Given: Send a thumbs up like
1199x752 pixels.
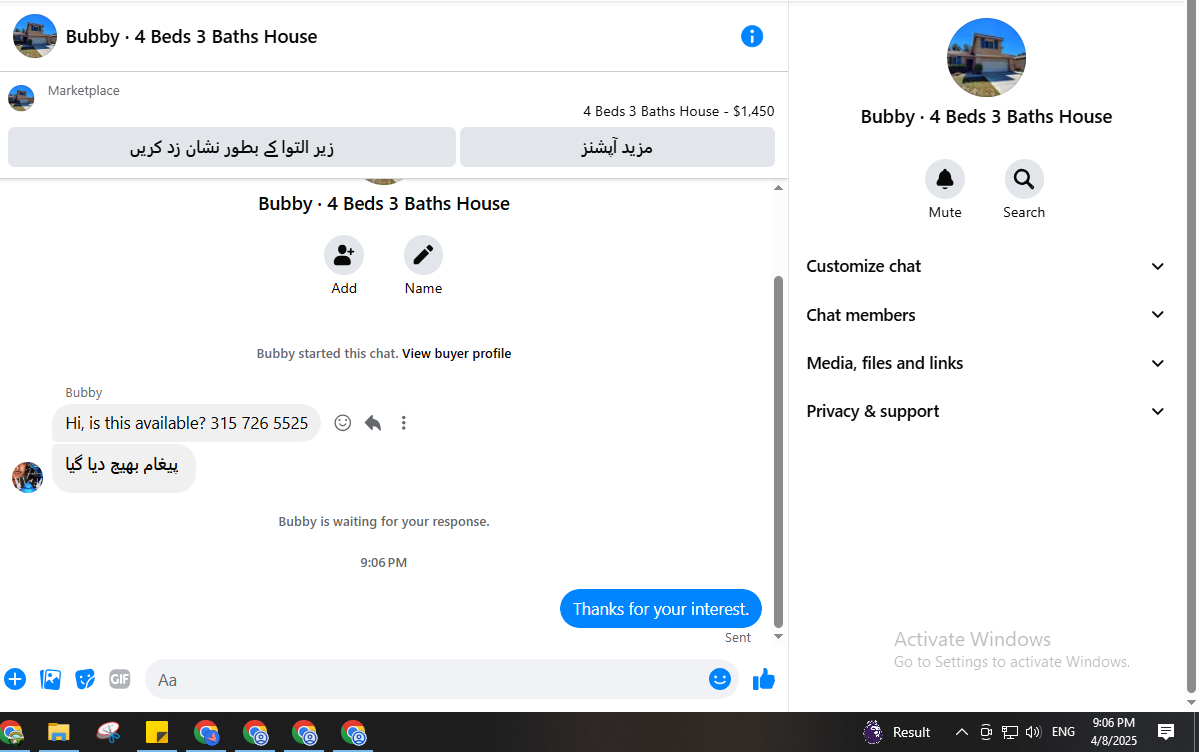Looking at the screenshot, I should pyautogui.click(x=763, y=679).
